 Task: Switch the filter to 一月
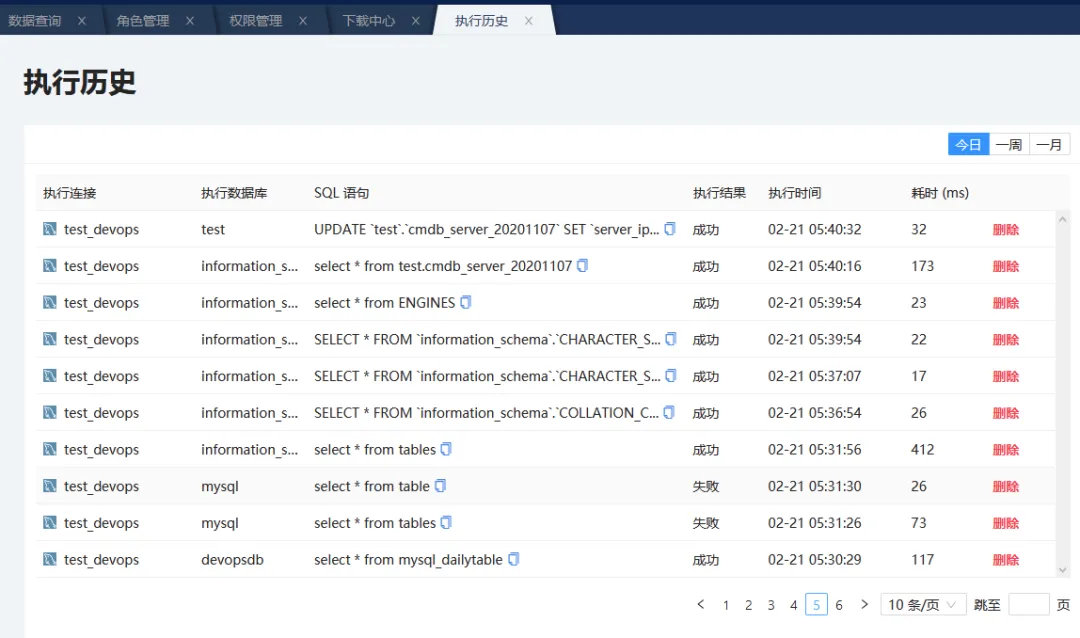(x=1049, y=145)
